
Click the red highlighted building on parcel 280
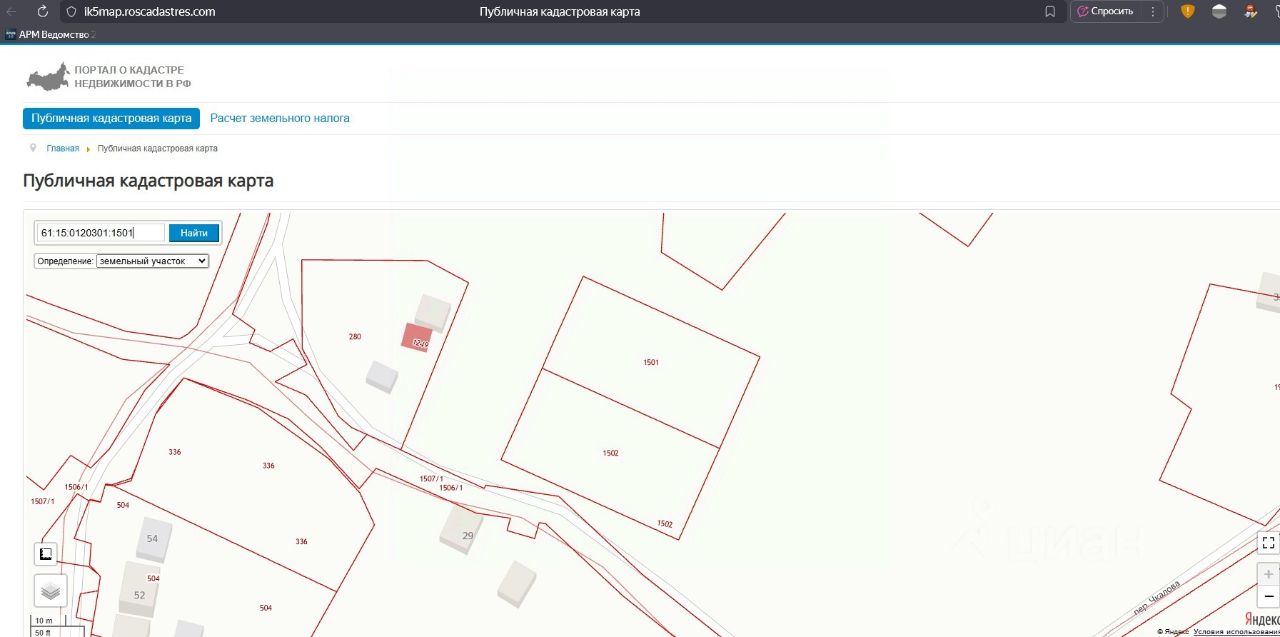click(416, 337)
